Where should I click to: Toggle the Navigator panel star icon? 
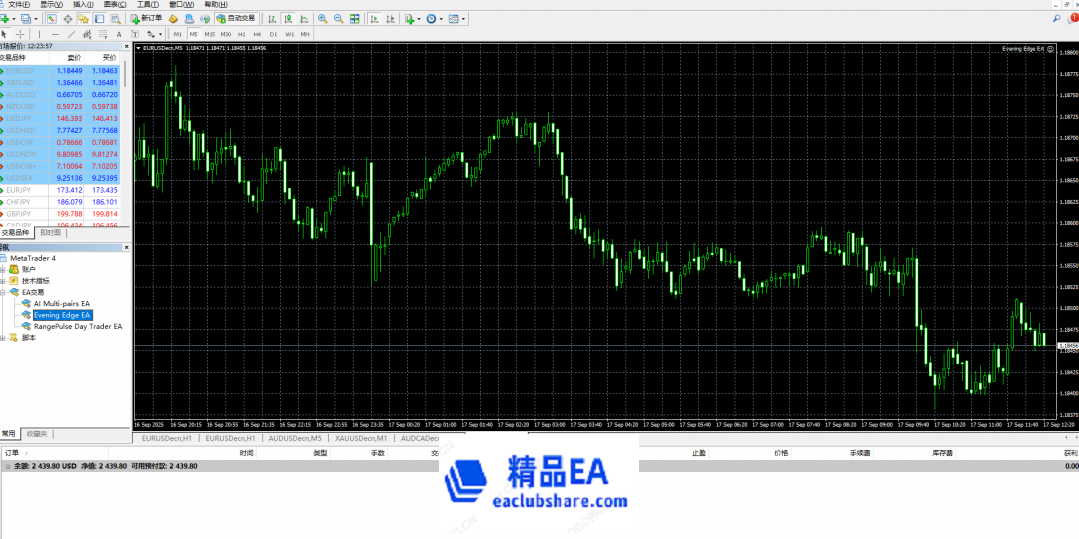(x=83, y=19)
